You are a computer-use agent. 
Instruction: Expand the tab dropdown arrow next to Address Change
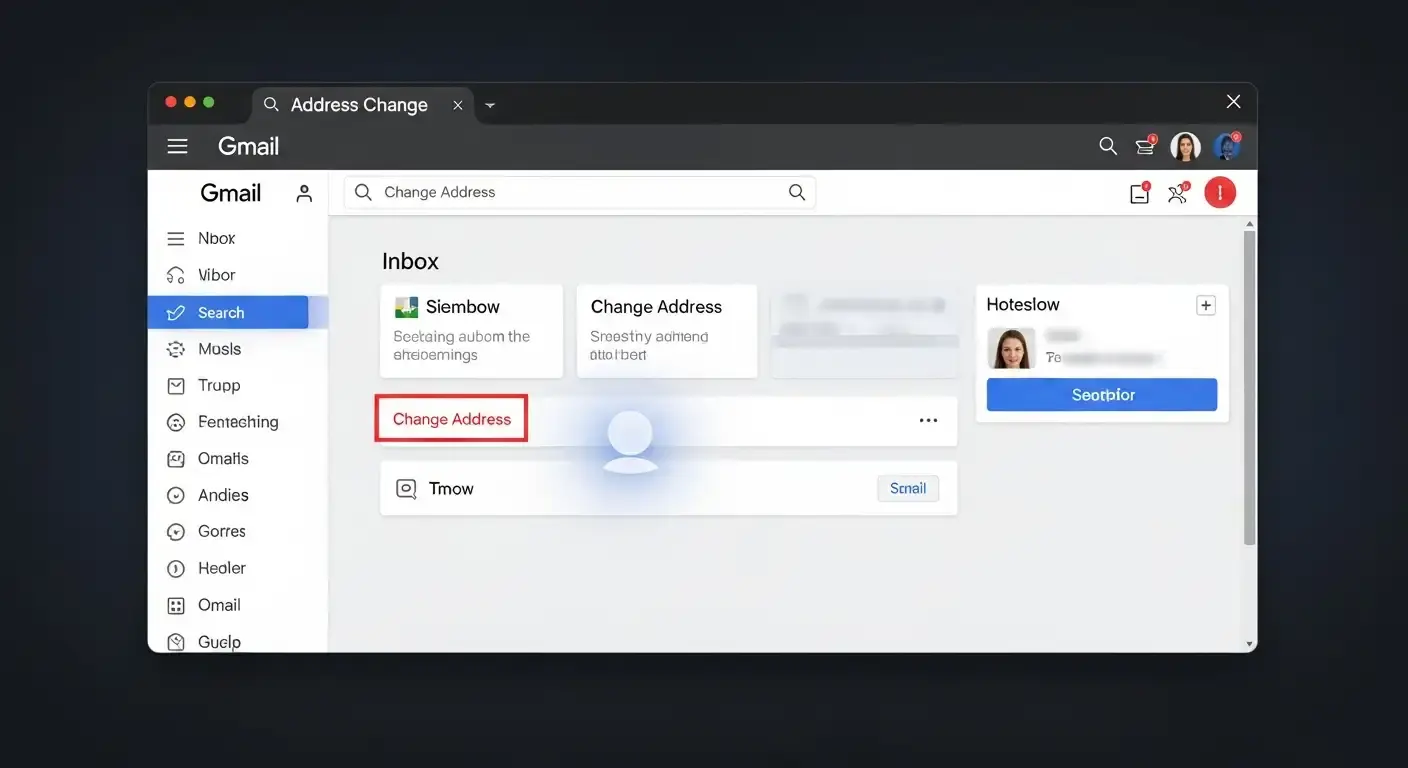coord(489,104)
